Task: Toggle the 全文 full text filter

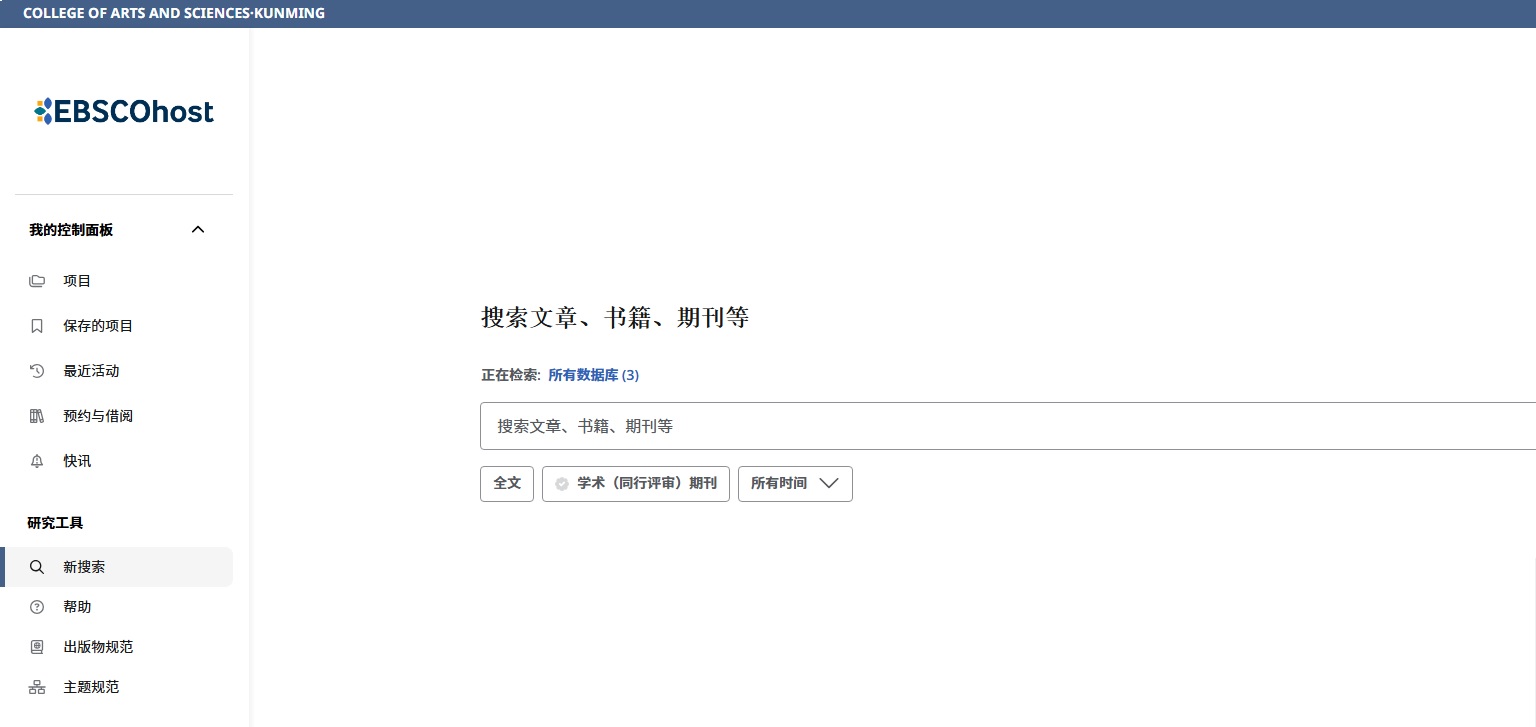Action: click(x=507, y=483)
